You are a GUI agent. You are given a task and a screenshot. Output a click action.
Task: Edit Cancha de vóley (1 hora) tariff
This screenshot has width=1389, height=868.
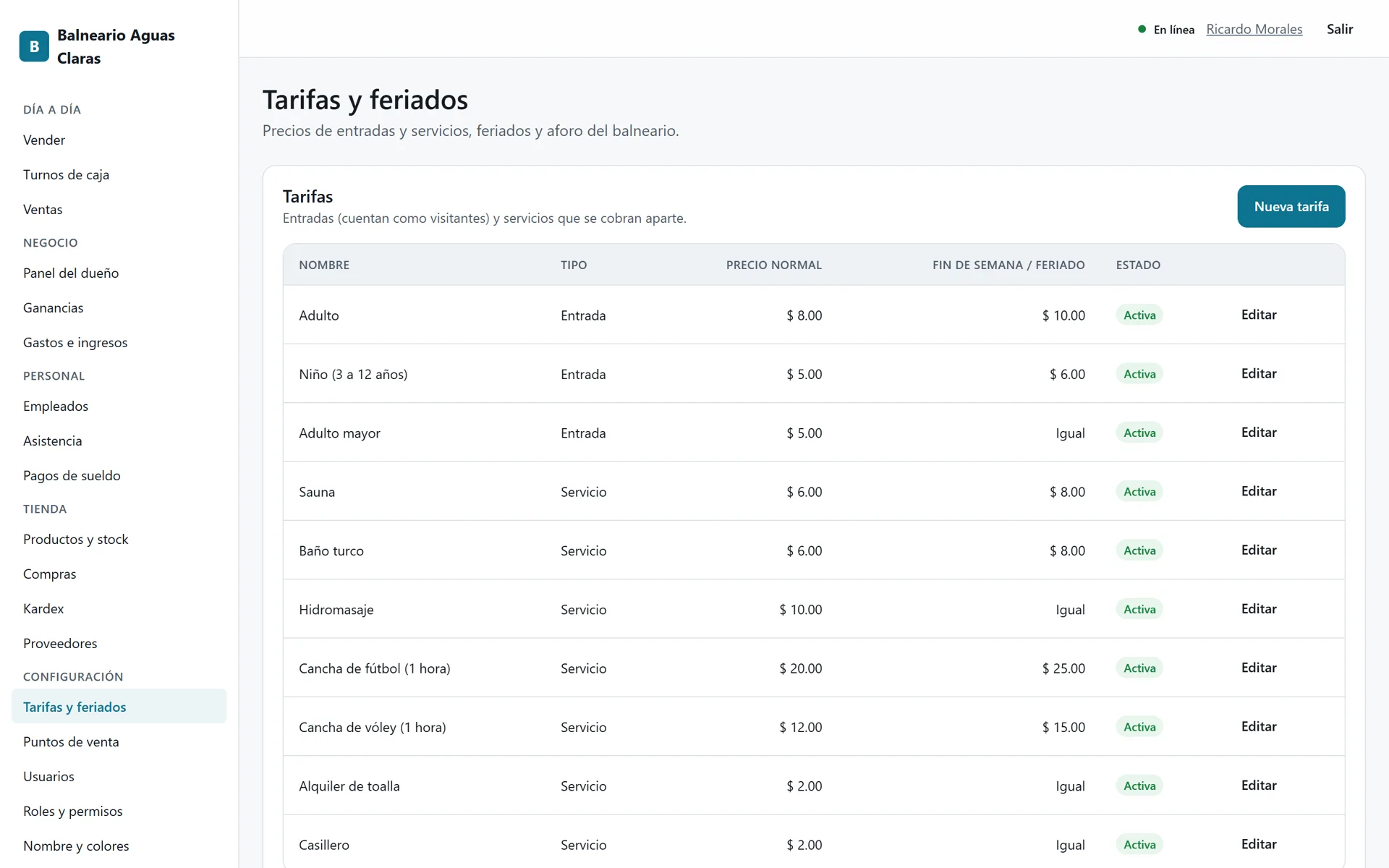coord(1259,726)
